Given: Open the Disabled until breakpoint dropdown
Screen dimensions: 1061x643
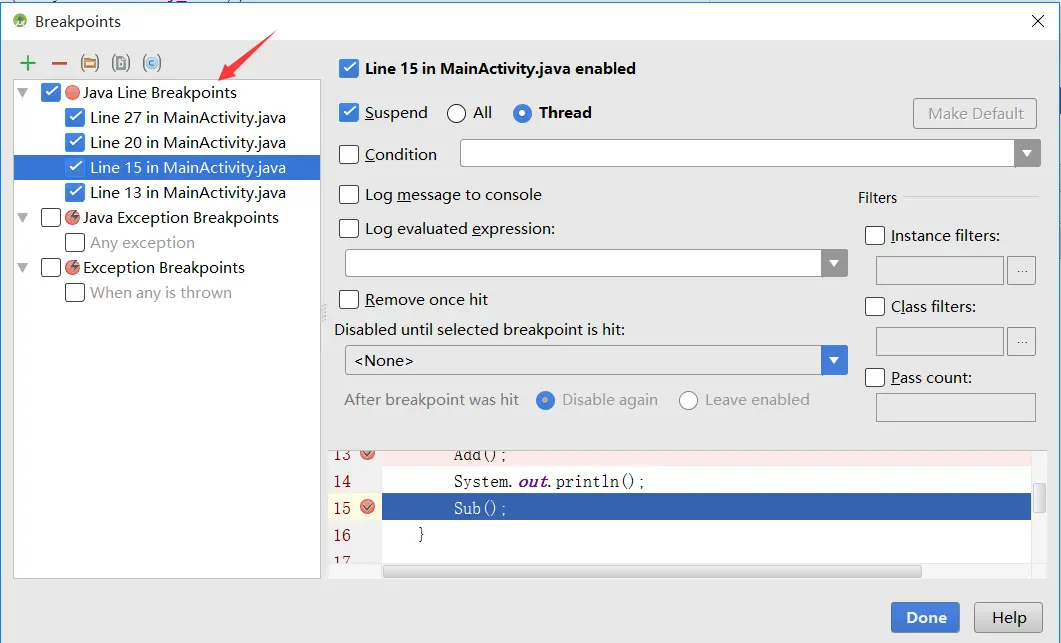Looking at the screenshot, I should tap(834, 360).
